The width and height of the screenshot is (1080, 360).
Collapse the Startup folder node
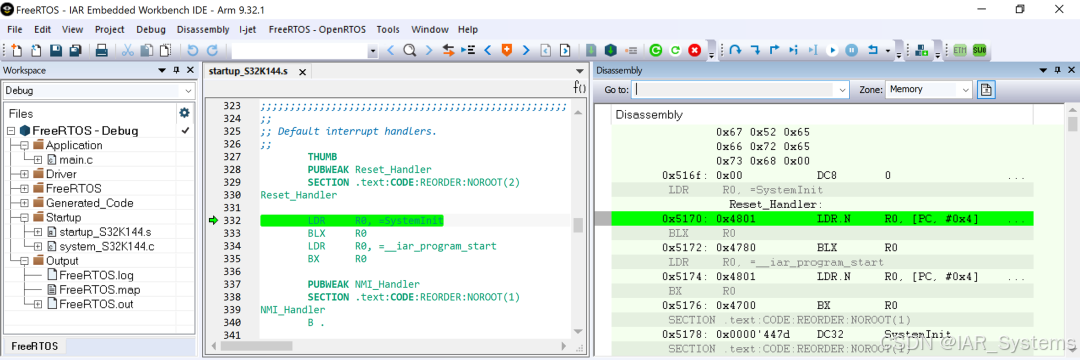point(24,218)
